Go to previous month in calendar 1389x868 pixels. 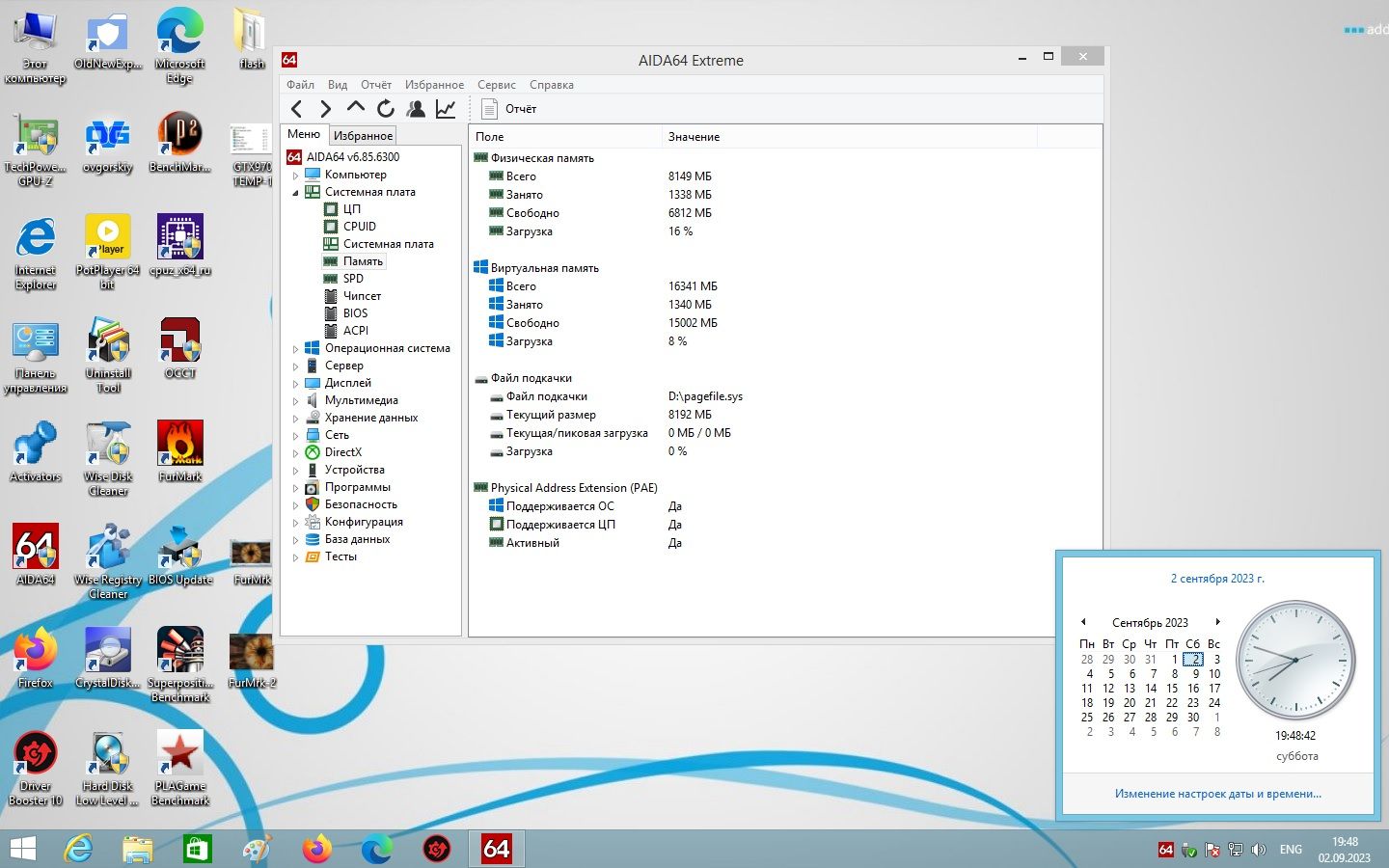point(1083,622)
